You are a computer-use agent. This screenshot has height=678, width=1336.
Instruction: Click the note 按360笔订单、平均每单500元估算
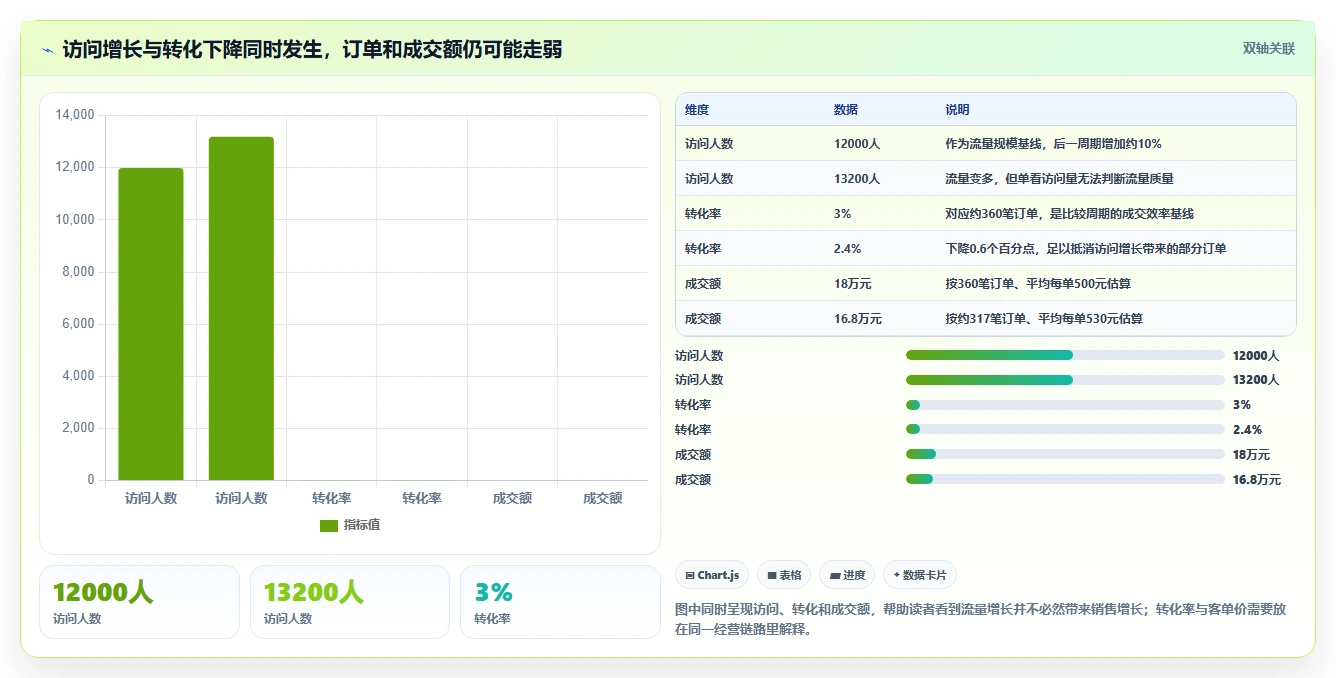tap(1038, 284)
